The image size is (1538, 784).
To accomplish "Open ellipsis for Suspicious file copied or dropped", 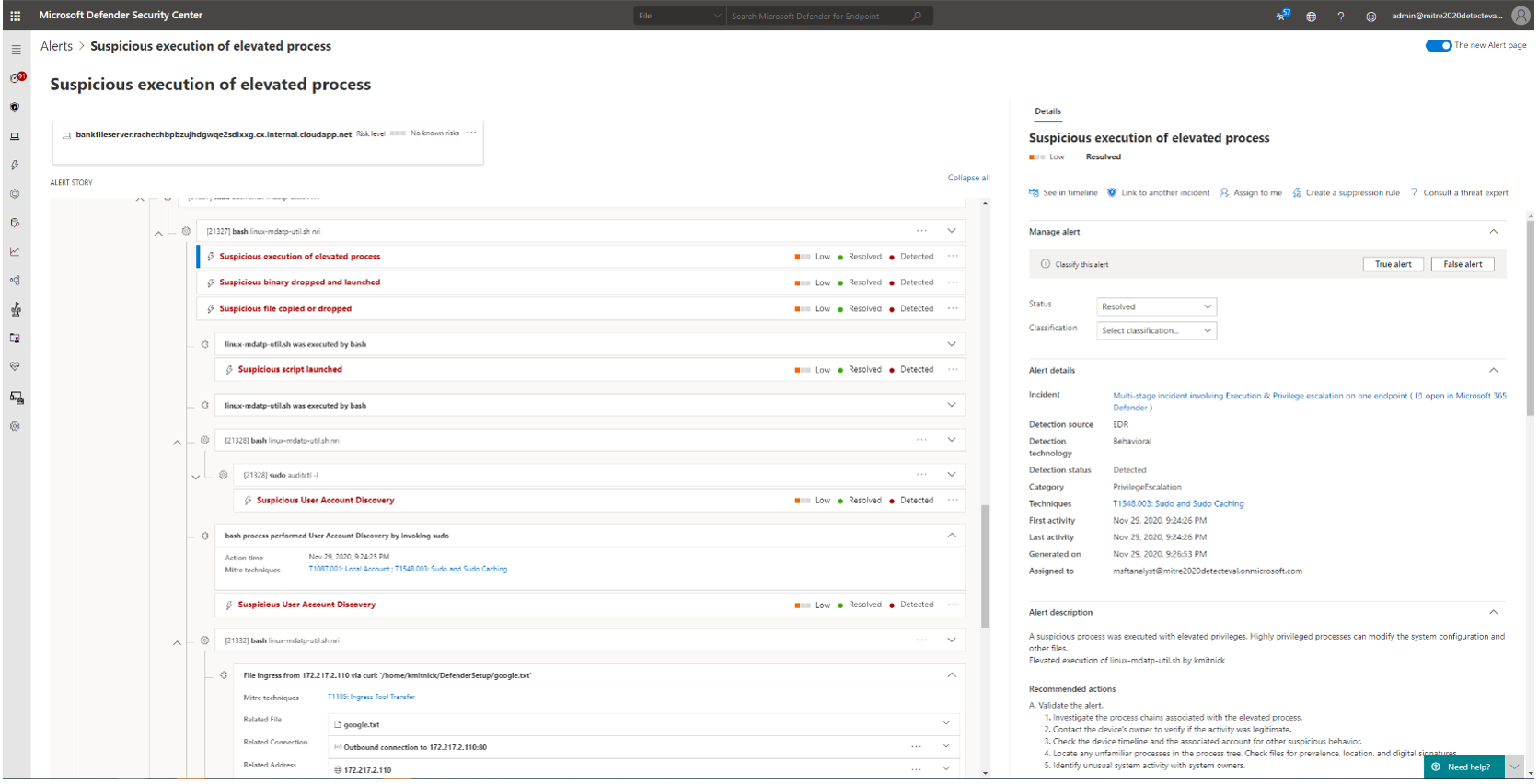I will coord(953,308).
